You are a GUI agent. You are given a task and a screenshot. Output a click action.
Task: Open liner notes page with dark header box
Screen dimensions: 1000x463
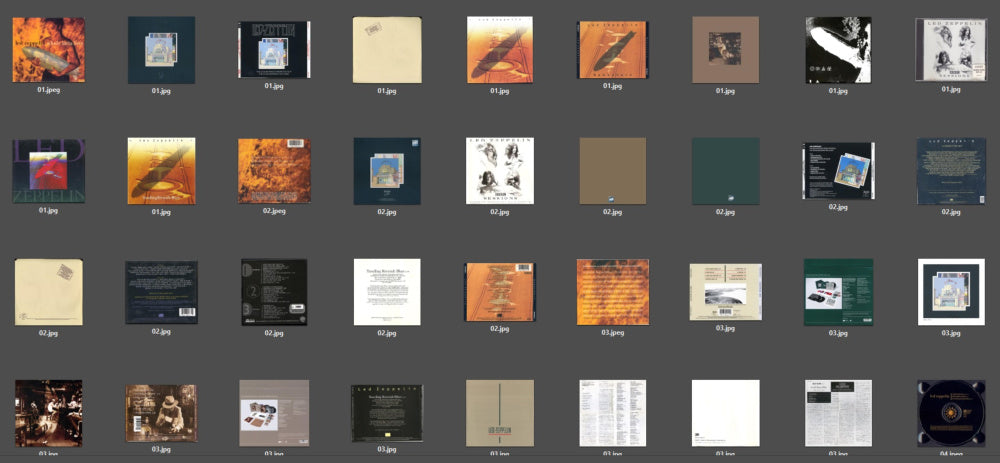[x=839, y=413]
